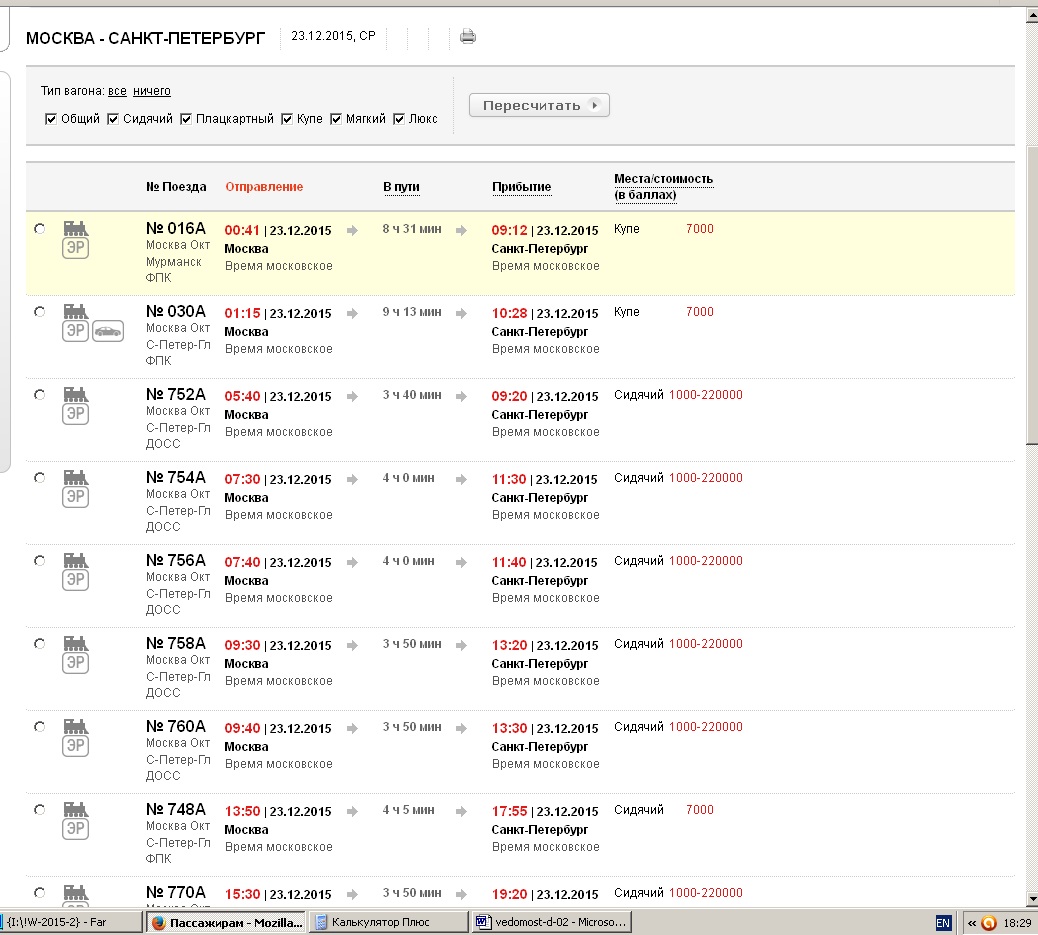1038x935 pixels.
Task: Switch to Калькулятор Плюс taskbar window
Action: pos(388,922)
